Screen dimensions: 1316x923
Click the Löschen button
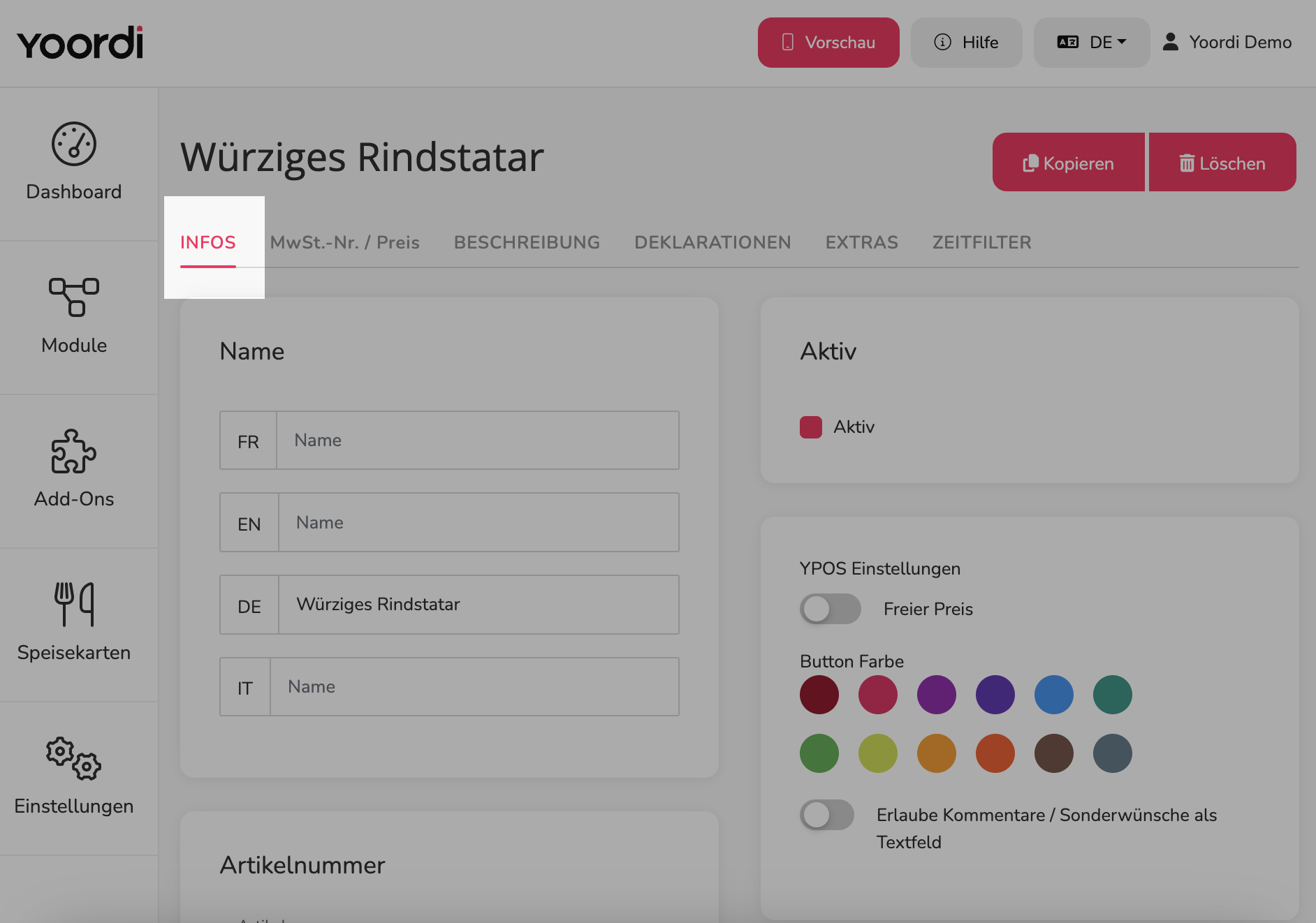1222,162
